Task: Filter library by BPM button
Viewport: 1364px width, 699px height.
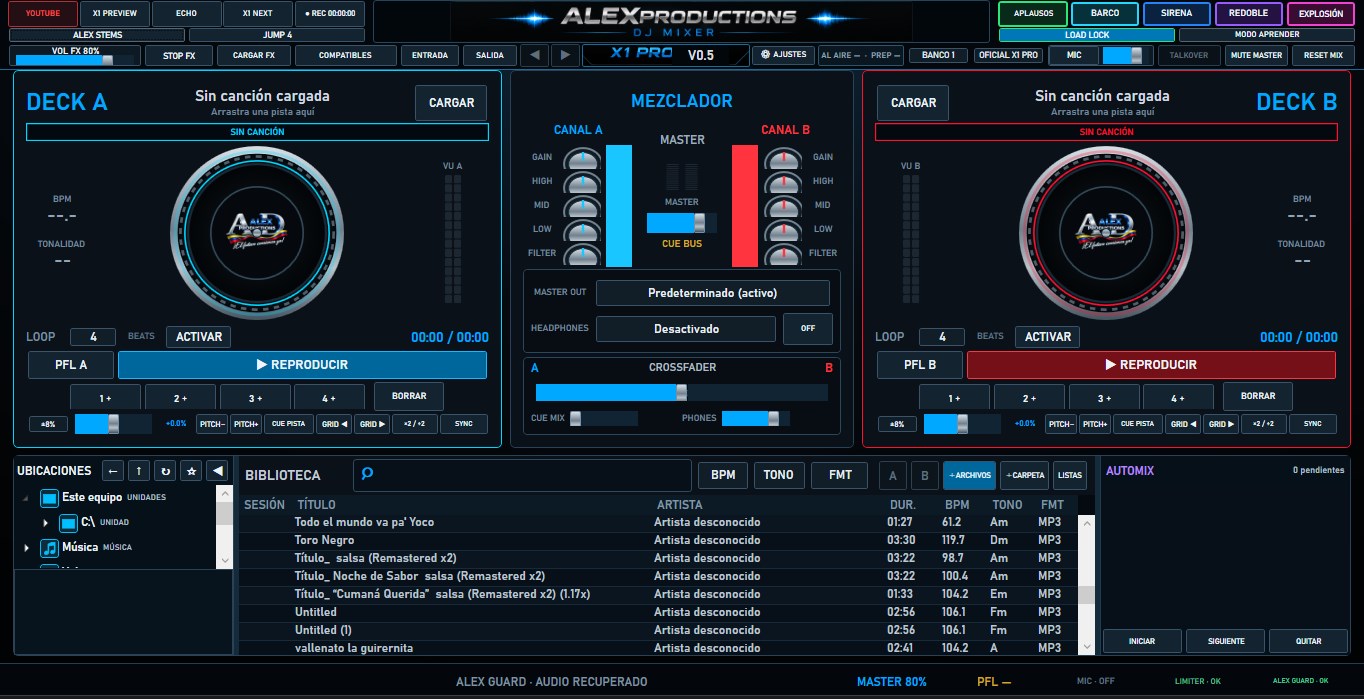Action: tap(723, 475)
